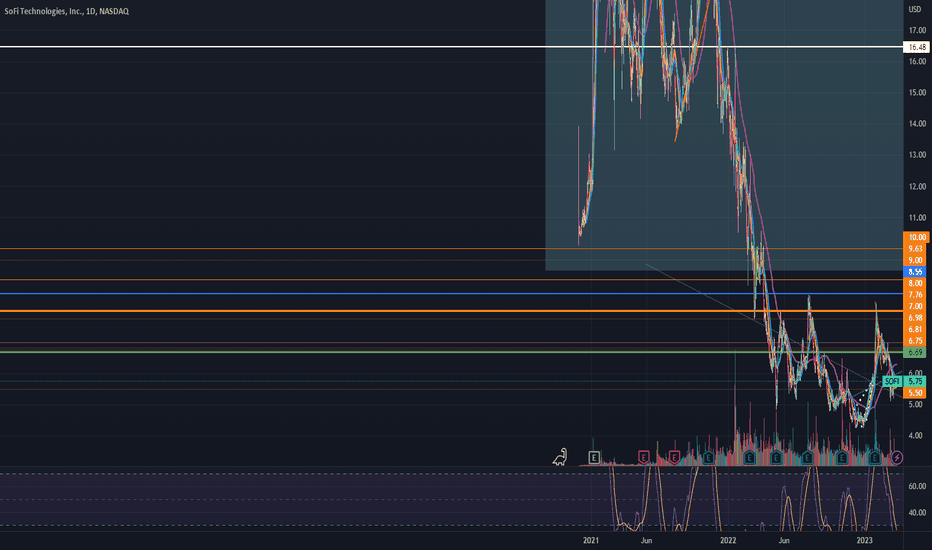Image resolution: width=932 pixels, height=550 pixels.
Task: Click the 13.00 price axis value
Action: pyautogui.click(x=917, y=155)
